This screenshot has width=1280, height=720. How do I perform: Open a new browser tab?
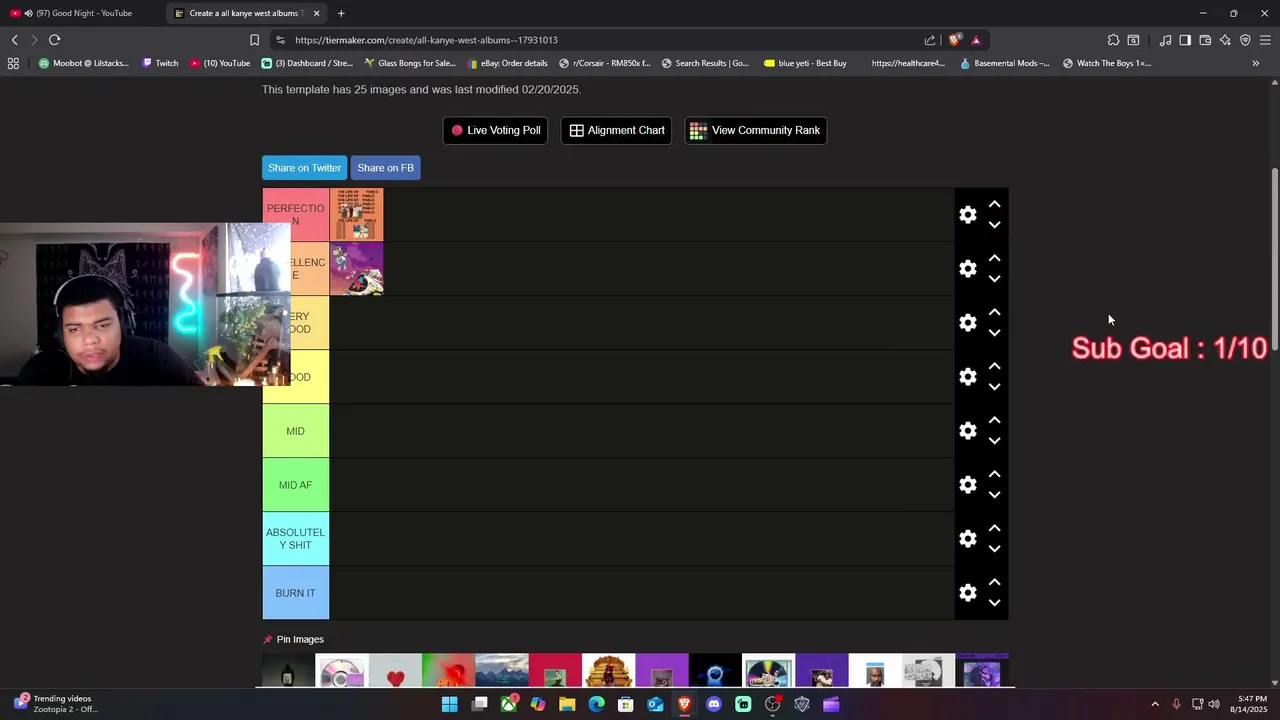[341, 13]
